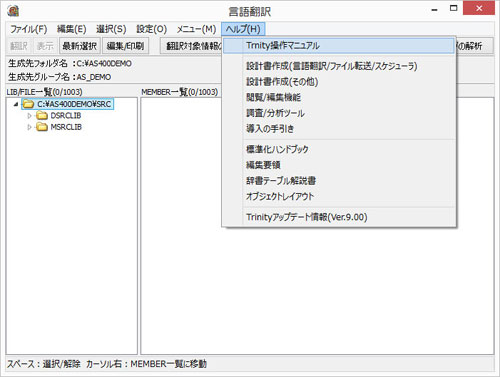
Task: Open 標準化ハンドブック help item
Action: coord(339,149)
